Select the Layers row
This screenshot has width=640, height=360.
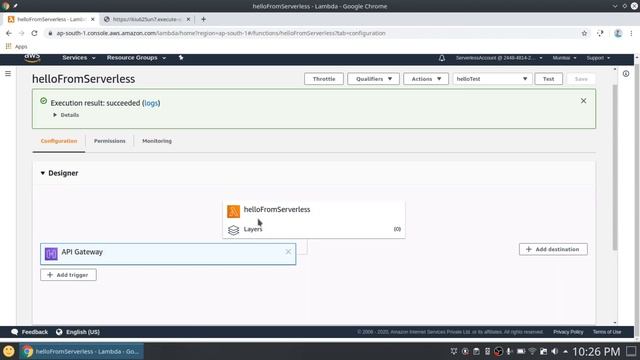[314, 229]
